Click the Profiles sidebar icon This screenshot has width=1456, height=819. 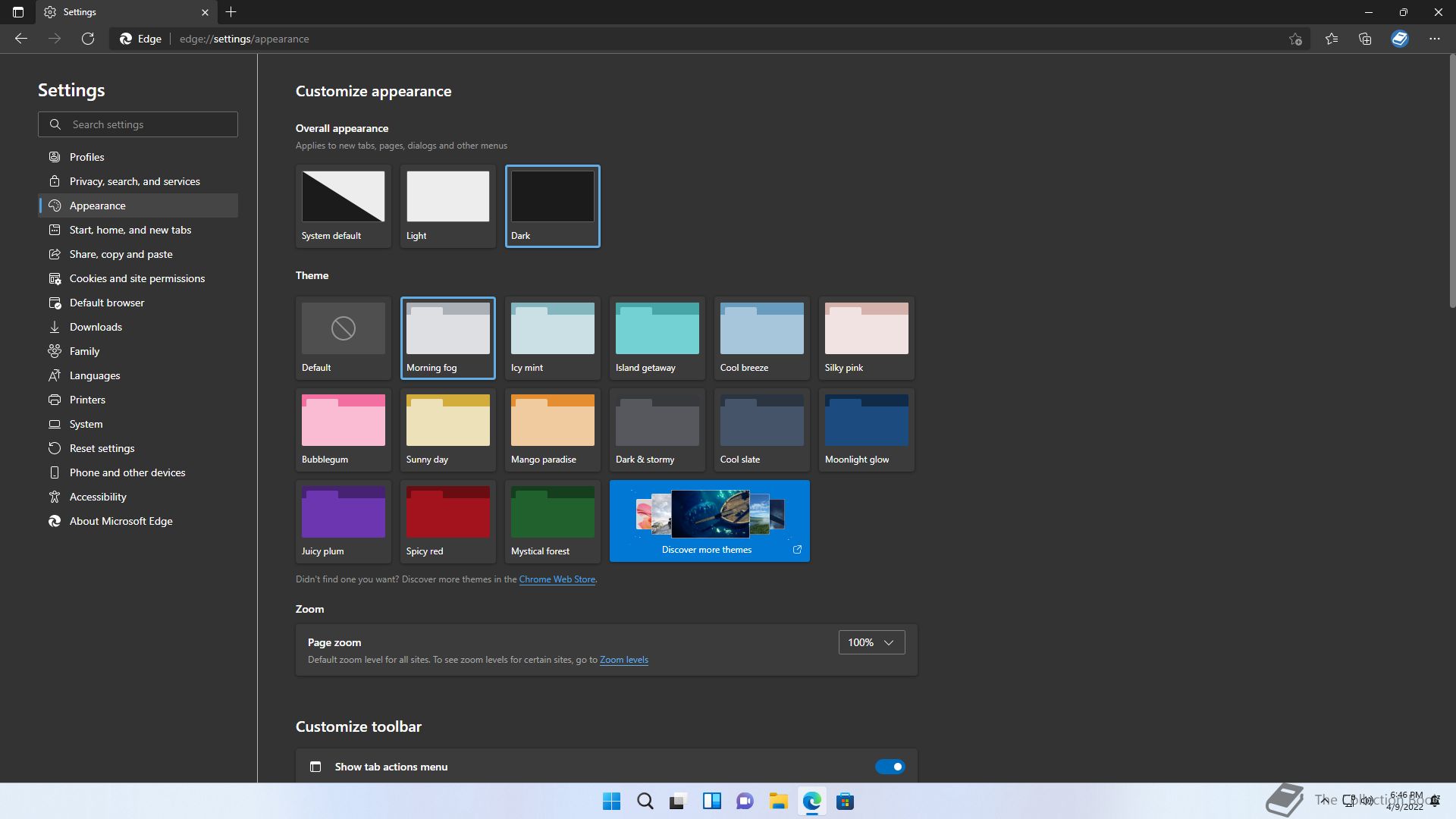pos(55,157)
